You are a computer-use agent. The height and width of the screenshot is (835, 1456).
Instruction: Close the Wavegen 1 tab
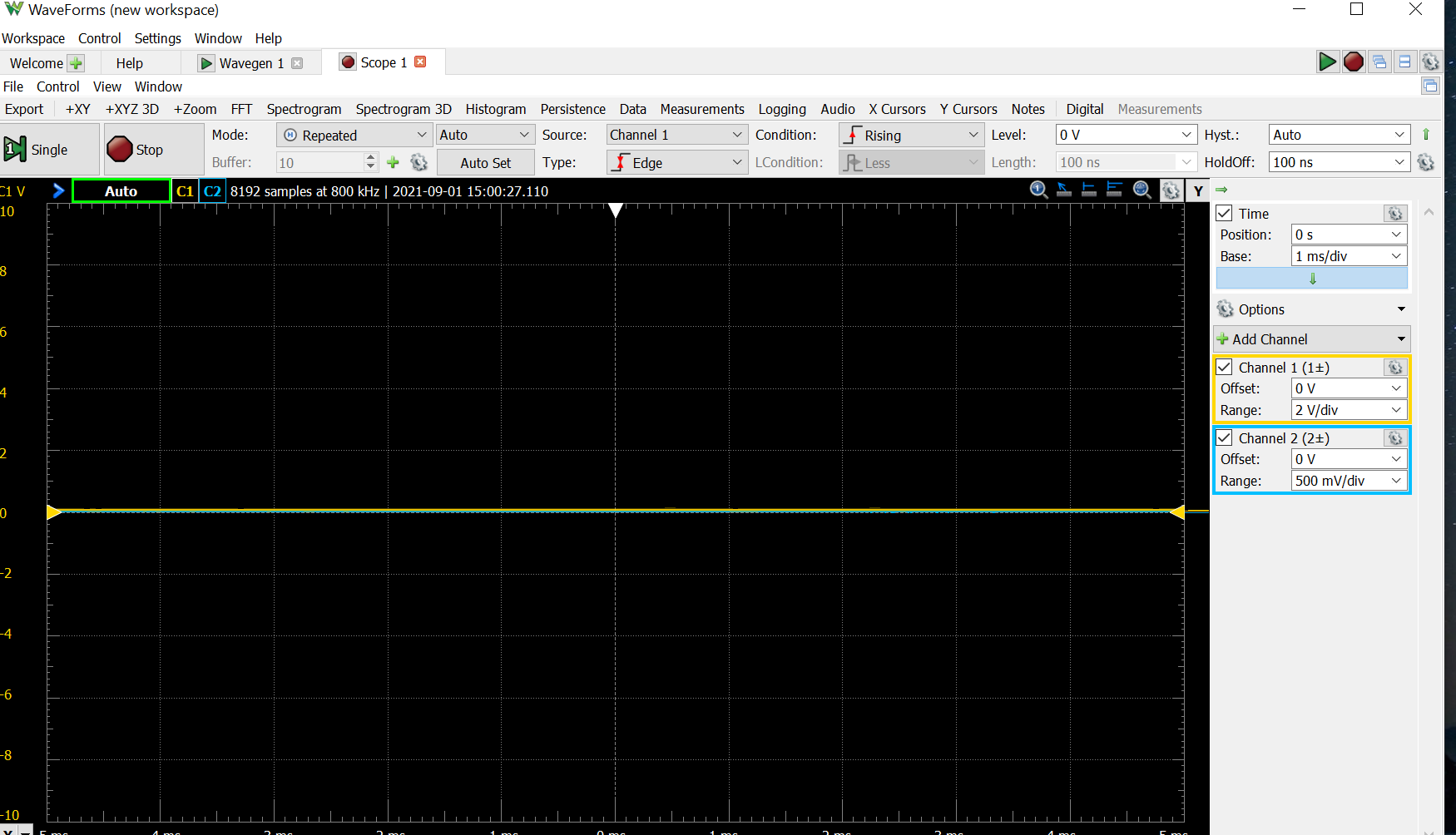tap(297, 63)
